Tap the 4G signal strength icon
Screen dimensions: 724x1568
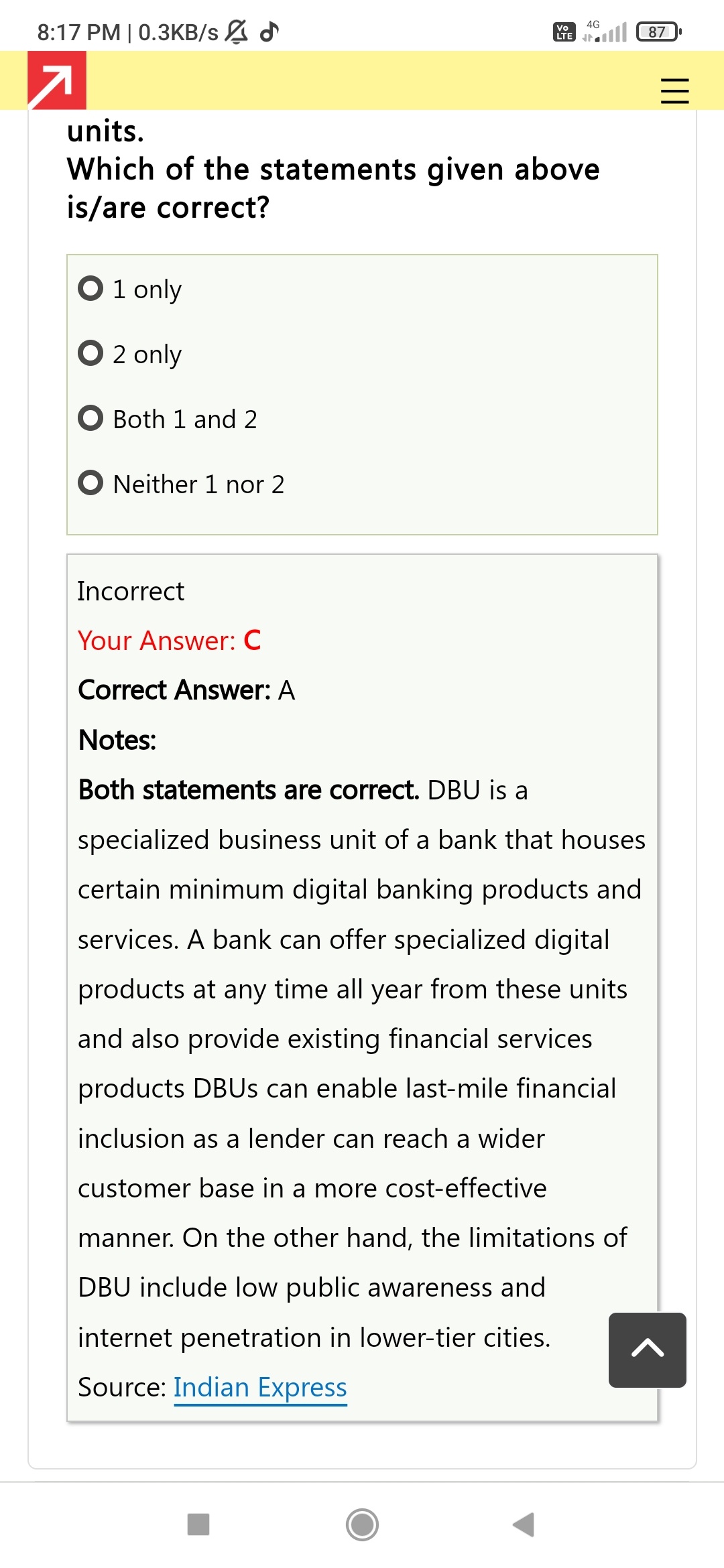605,31
